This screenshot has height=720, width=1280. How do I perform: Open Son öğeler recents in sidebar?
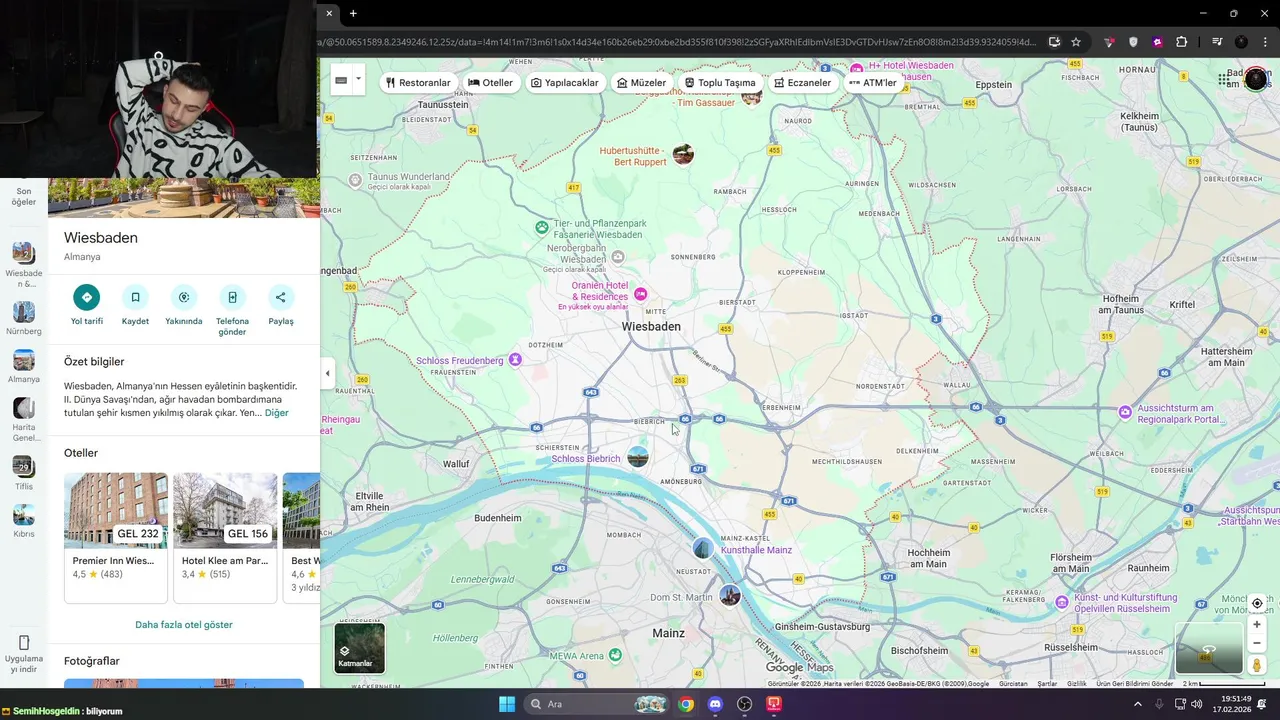24,195
